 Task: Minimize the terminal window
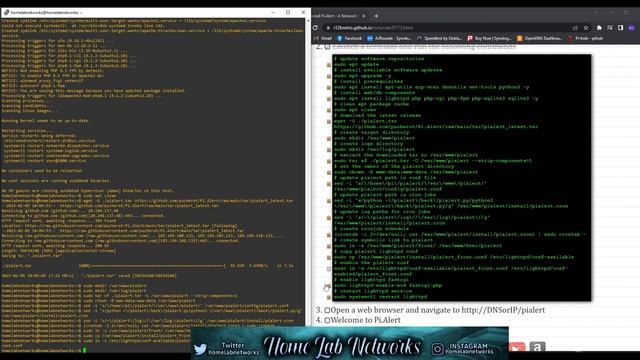[273, 13]
